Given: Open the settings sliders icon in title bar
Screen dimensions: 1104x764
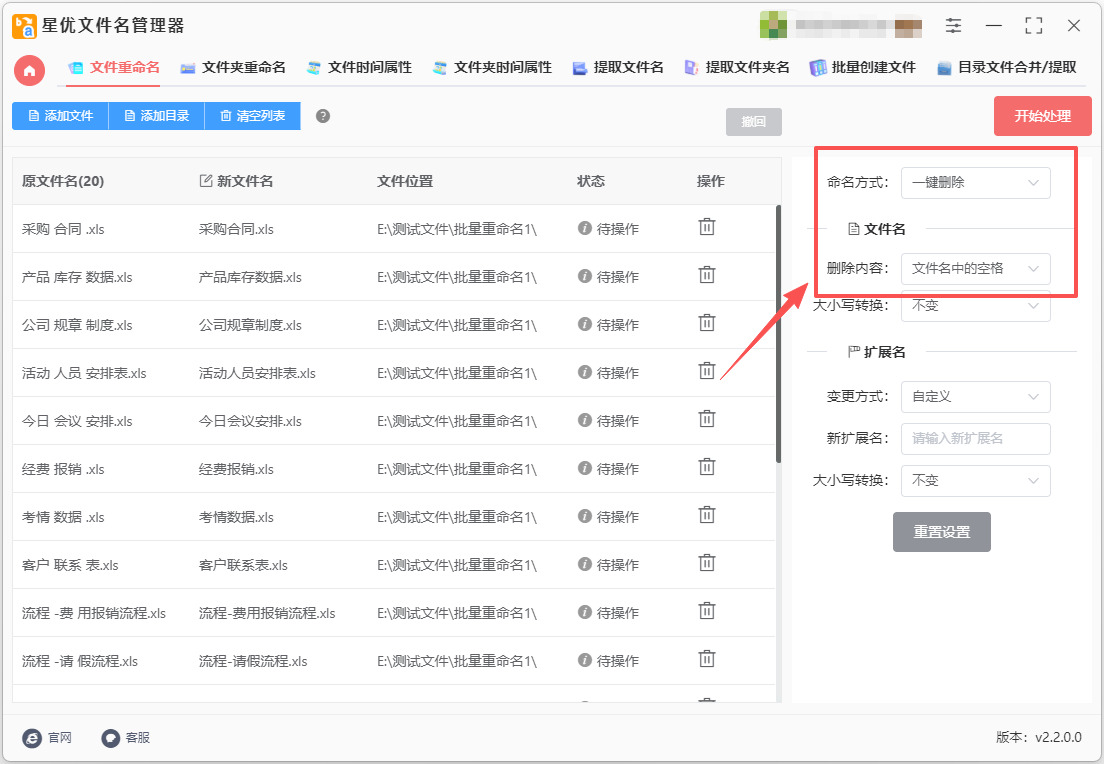Looking at the screenshot, I should coord(953,26).
